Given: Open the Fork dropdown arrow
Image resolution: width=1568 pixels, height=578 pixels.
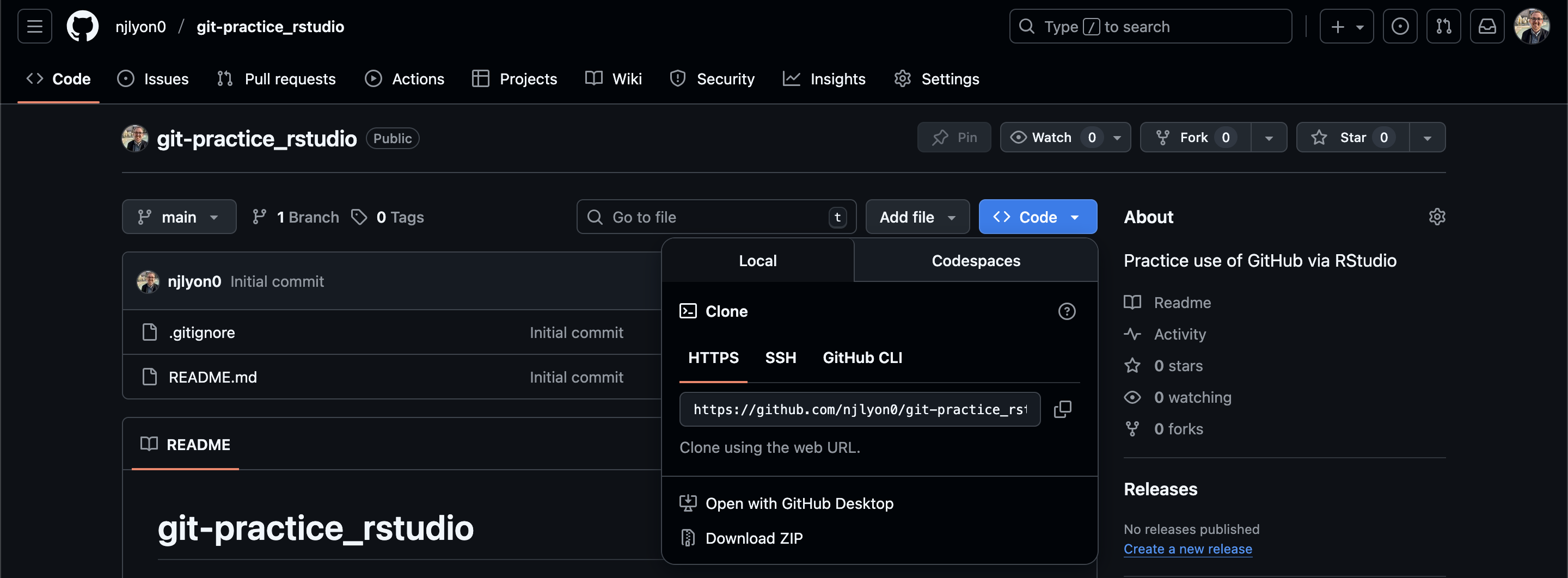Looking at the screenshot, I should point(1270,138).
